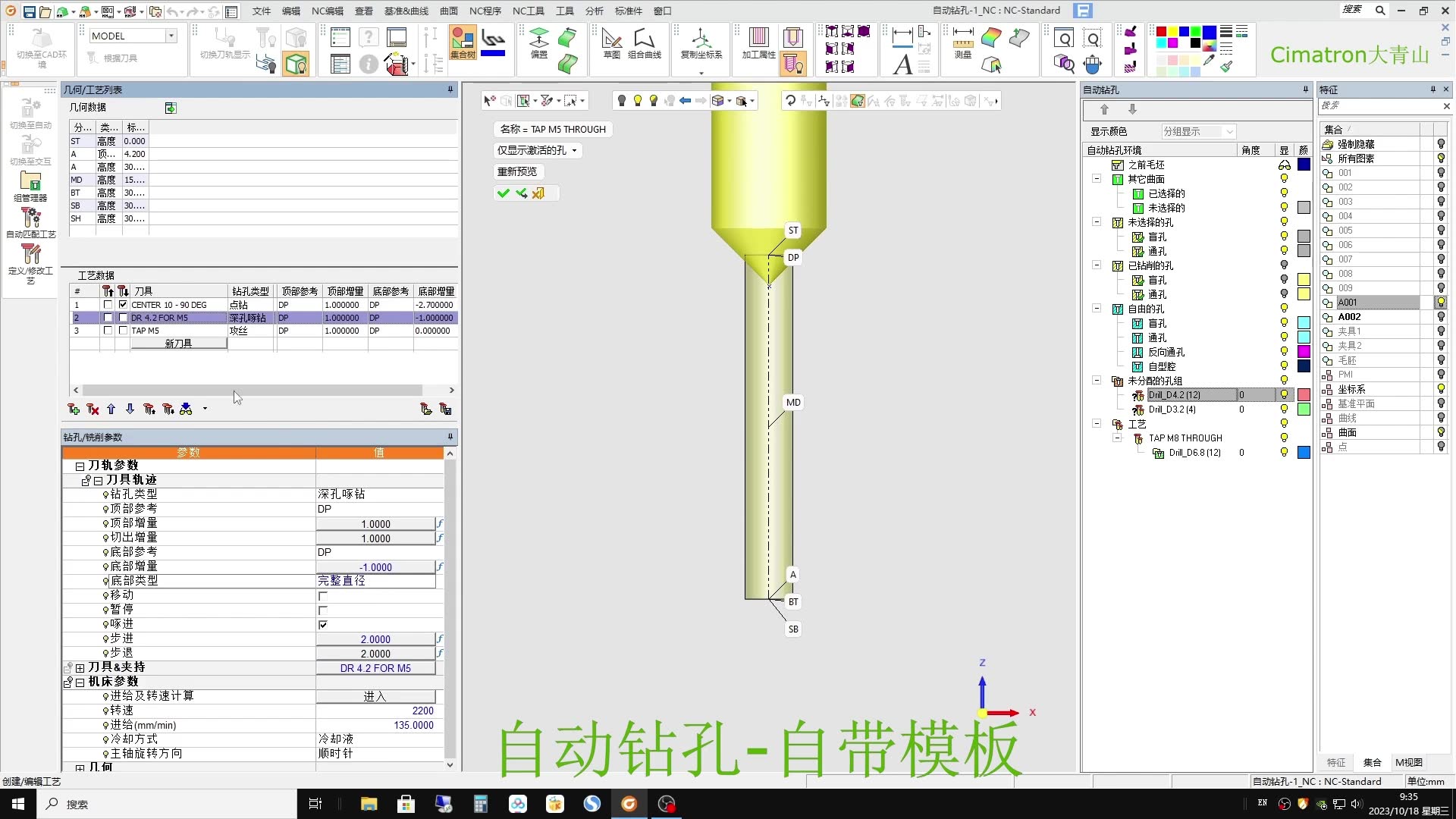
Task: Select 自动匹配工艺 in left sidebar
Action: point(30,222)
